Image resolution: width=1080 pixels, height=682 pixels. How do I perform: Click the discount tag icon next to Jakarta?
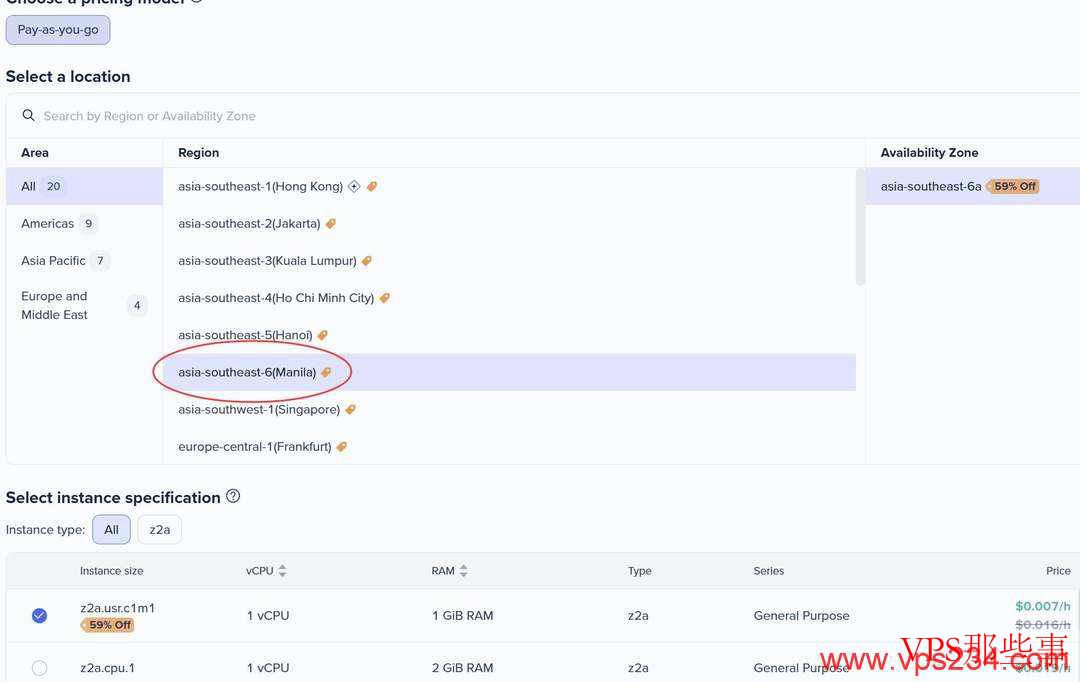pos(331,224)
